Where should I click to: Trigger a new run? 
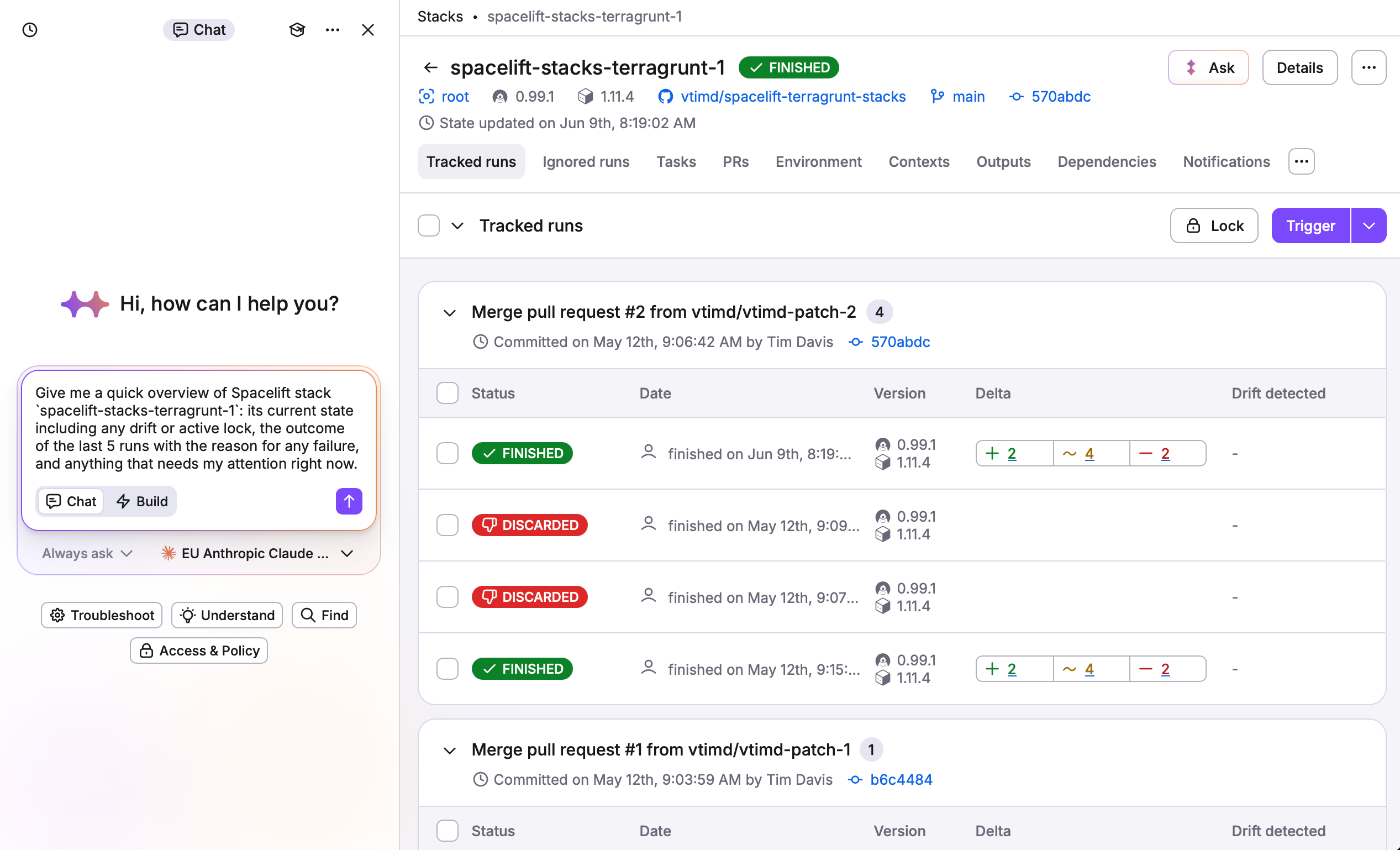(1310, 225)
